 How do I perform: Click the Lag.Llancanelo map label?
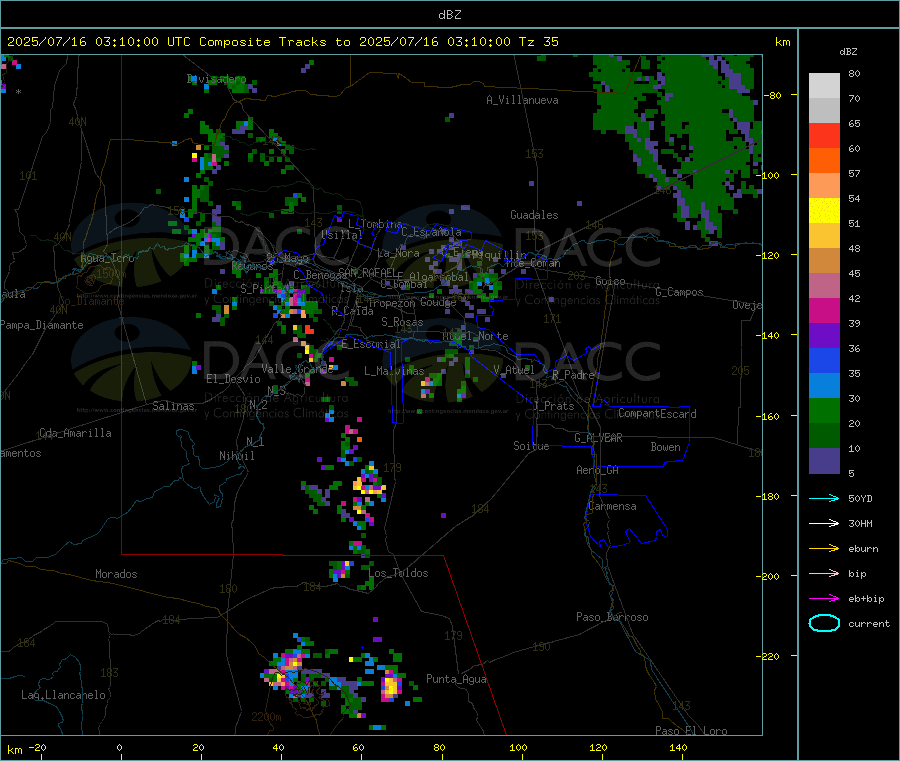click(63, 695)
